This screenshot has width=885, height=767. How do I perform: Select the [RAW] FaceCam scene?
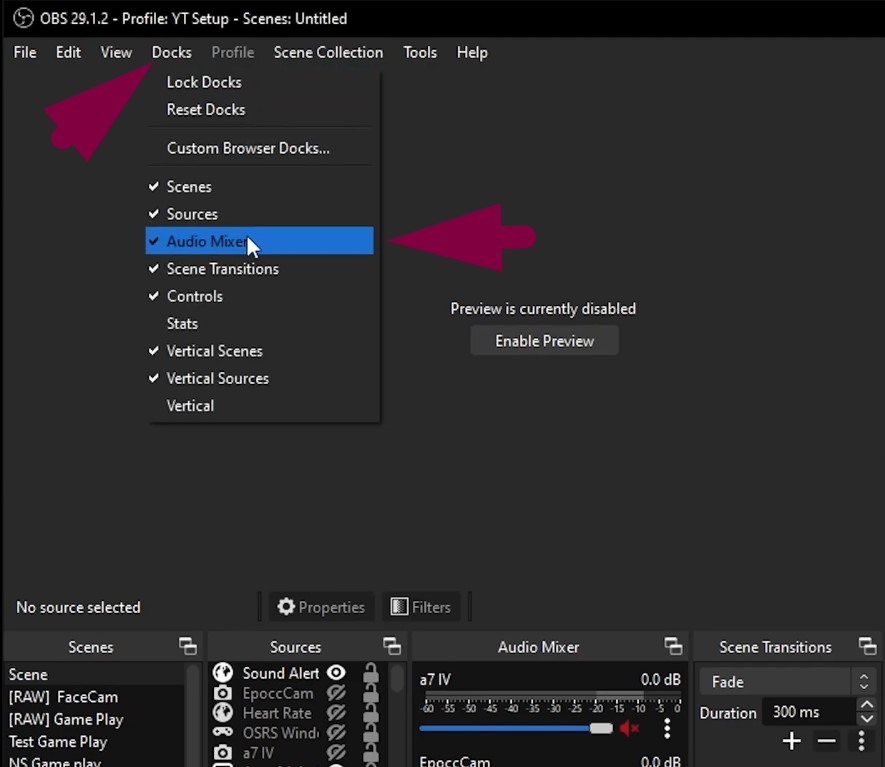(x=94, y=697)
